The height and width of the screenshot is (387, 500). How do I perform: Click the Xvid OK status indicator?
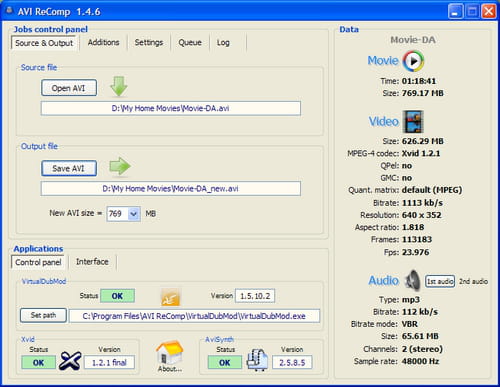(38, 363)
